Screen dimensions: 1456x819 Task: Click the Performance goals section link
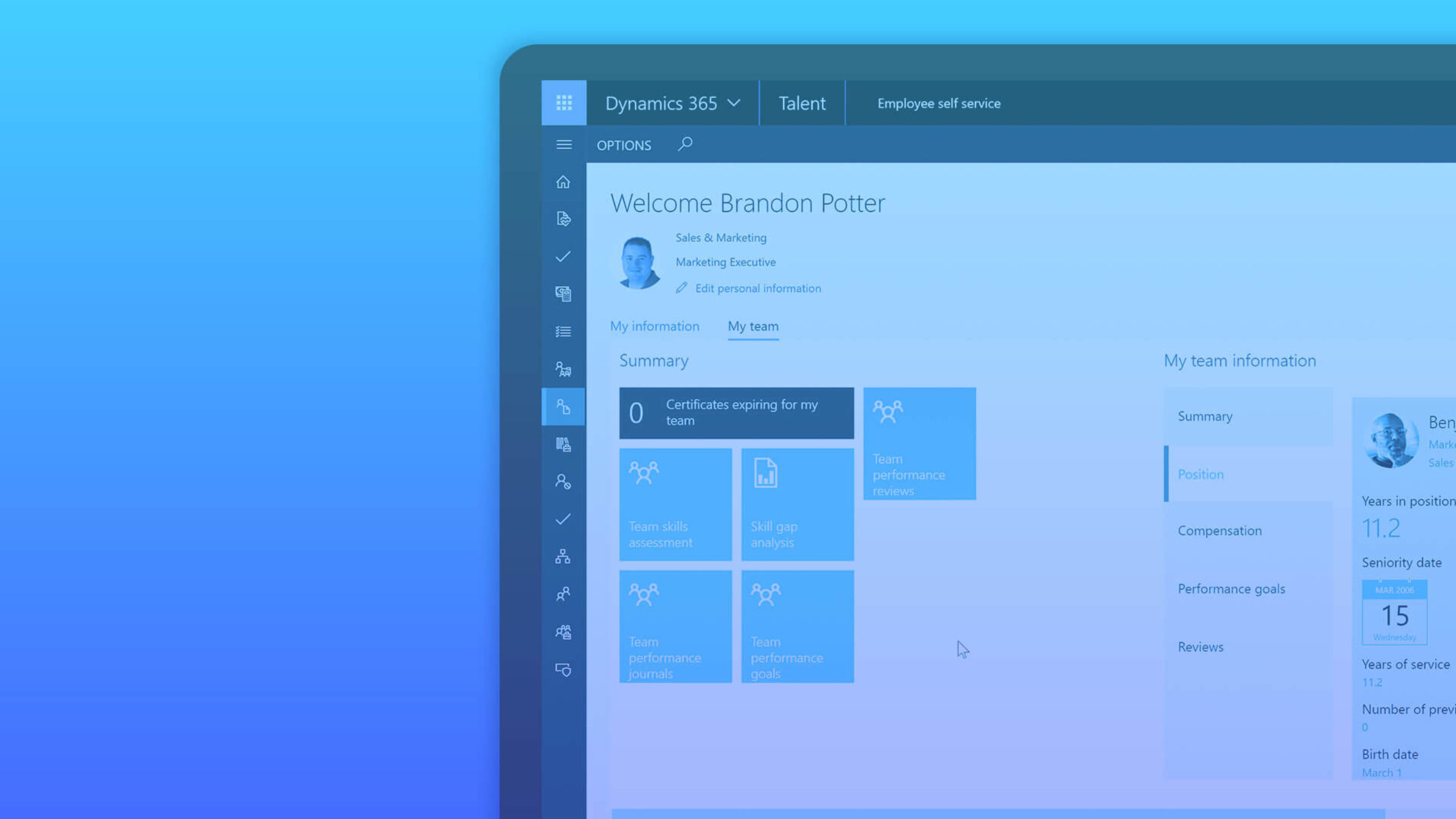point(1231,588)
